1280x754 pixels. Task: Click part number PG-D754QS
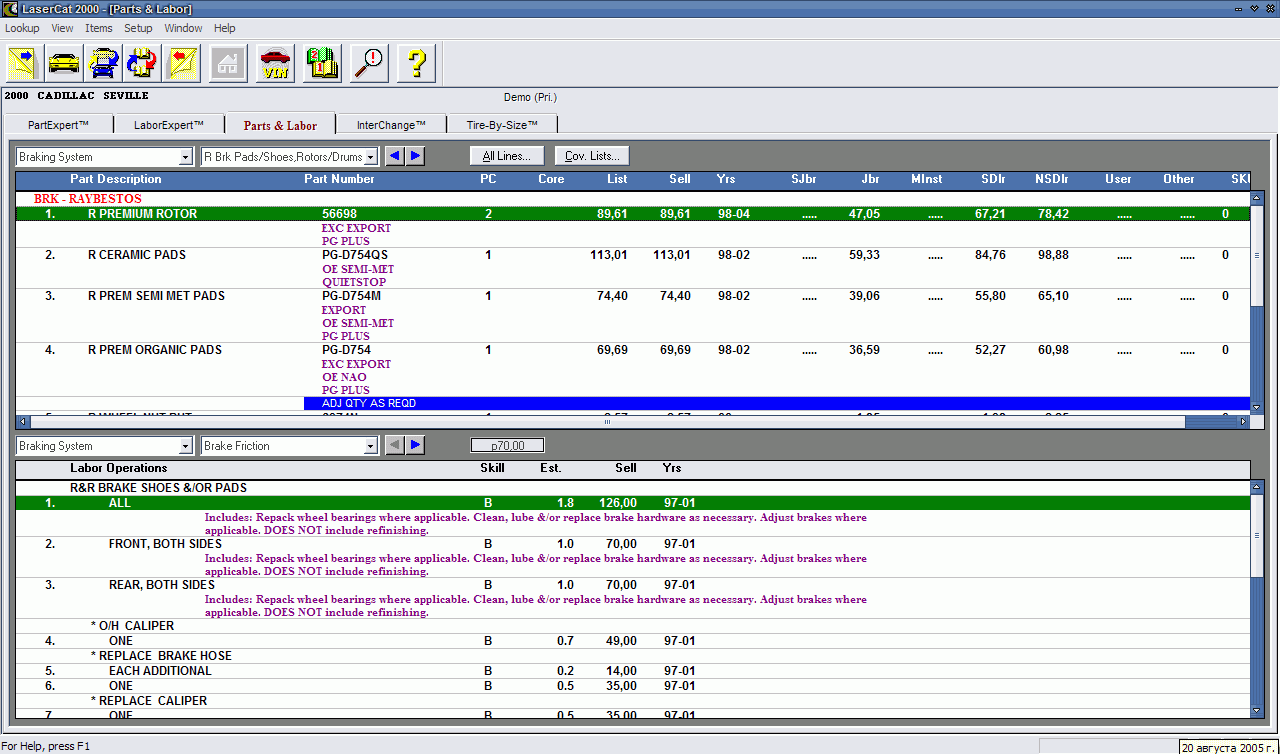354,255
